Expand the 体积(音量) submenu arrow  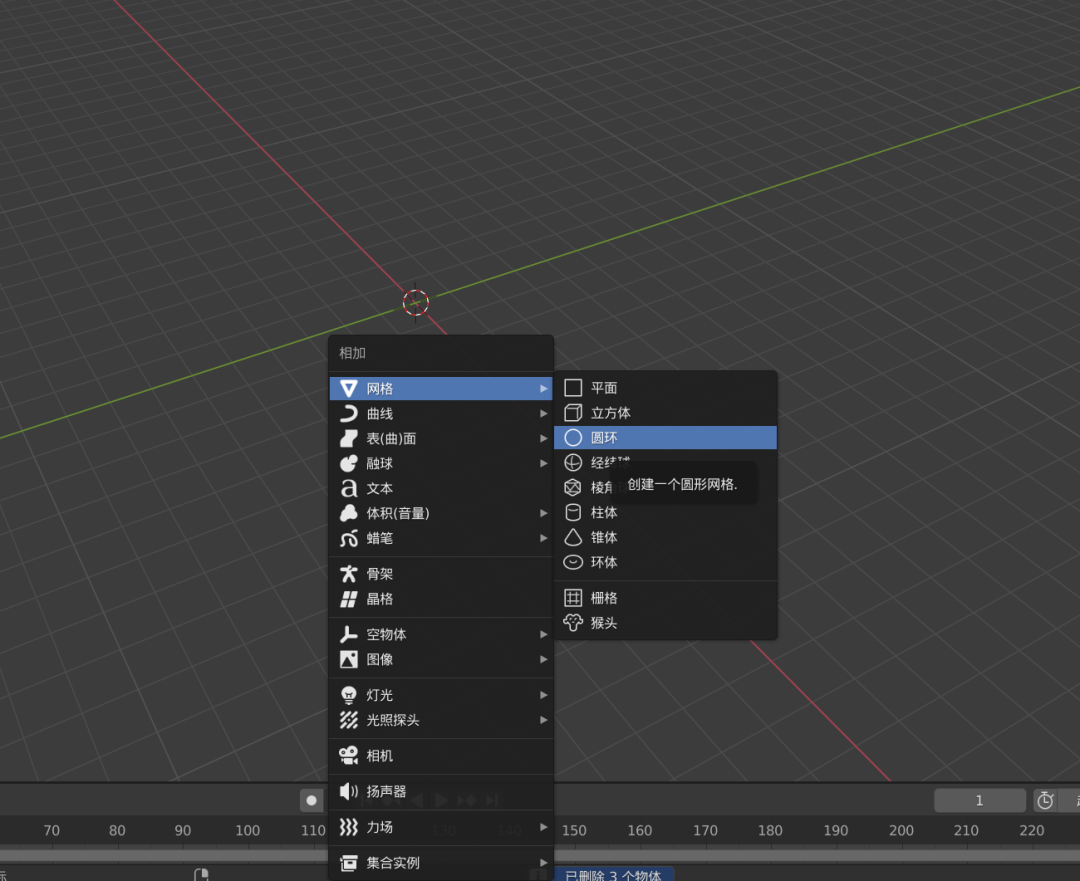543,513
